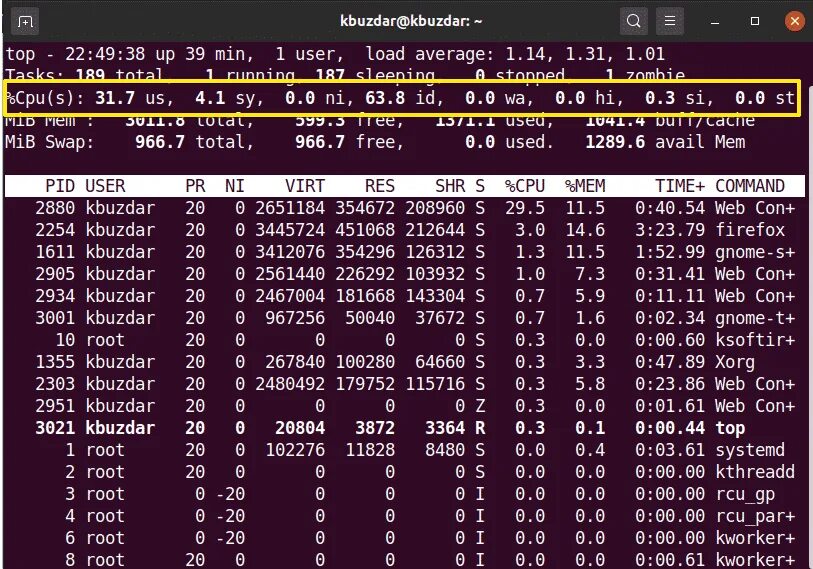This screenshot has width=813, height=569.
Task: Click the rcu_gp command entry
Action: pos(745,494)
